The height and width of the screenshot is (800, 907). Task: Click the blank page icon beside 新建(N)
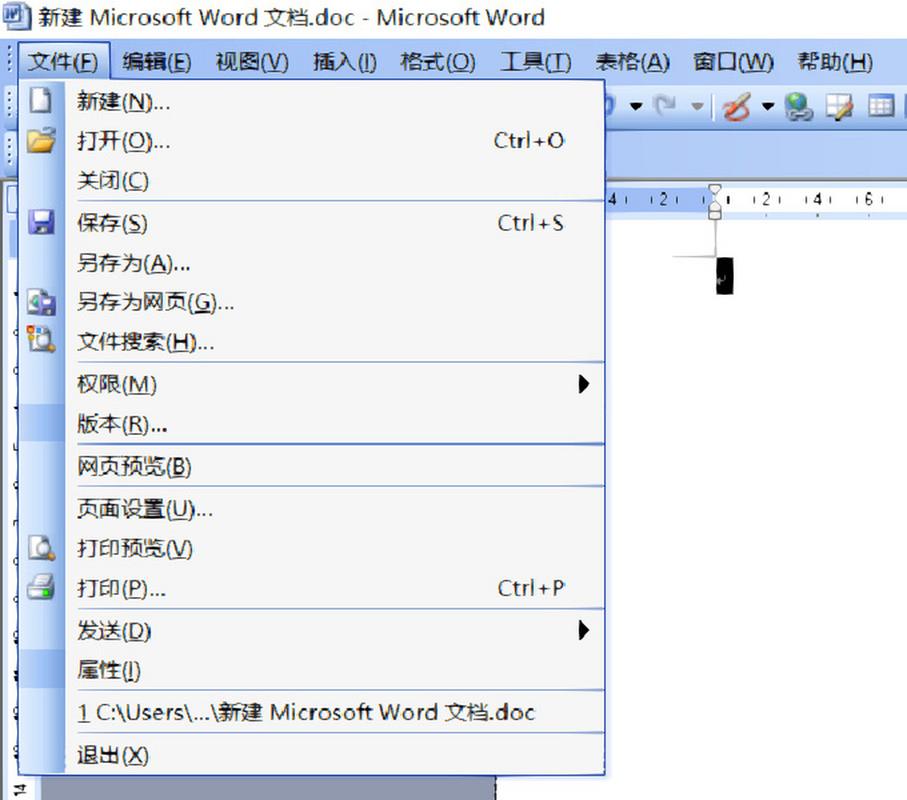[40, 100]
